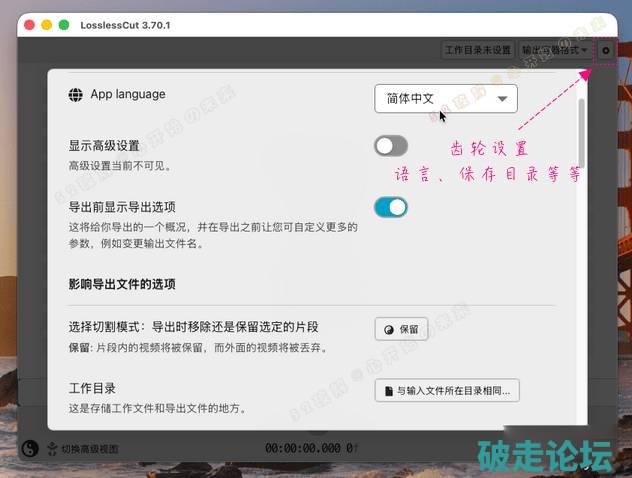Click the 影响导出文件的选项 heading
Viewport: 632px width, 478px height.
(122, 285)
